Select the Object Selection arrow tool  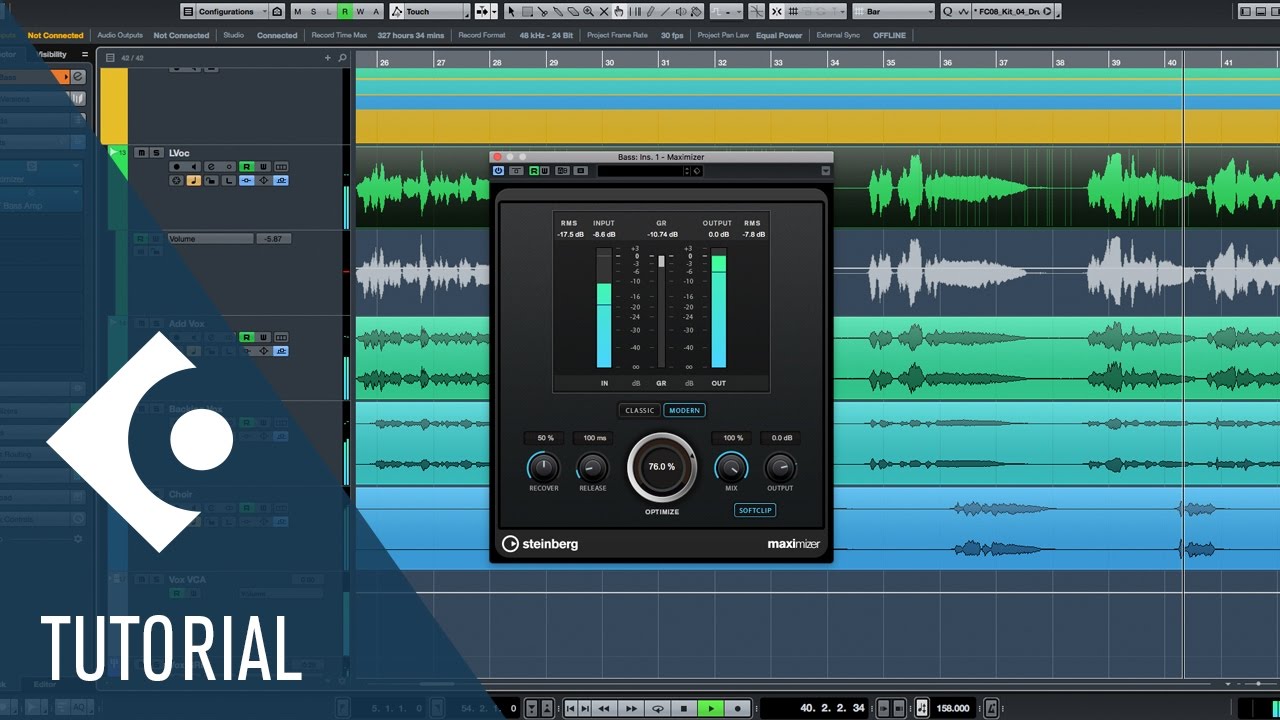[510, 11]
